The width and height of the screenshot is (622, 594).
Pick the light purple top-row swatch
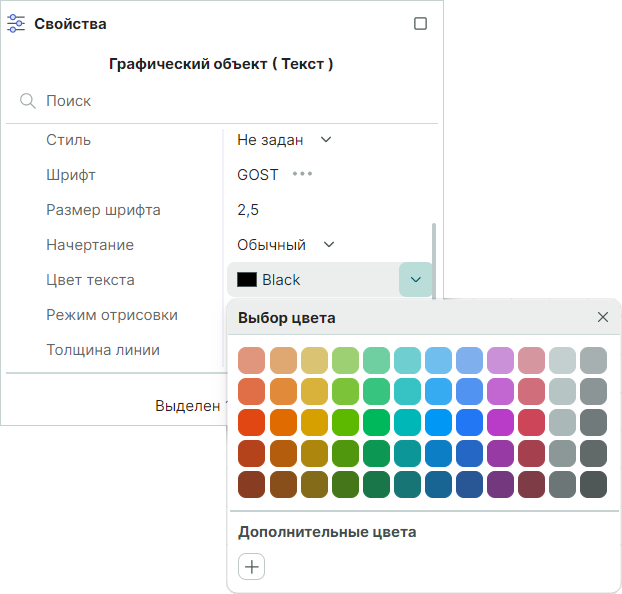point(500,361)
